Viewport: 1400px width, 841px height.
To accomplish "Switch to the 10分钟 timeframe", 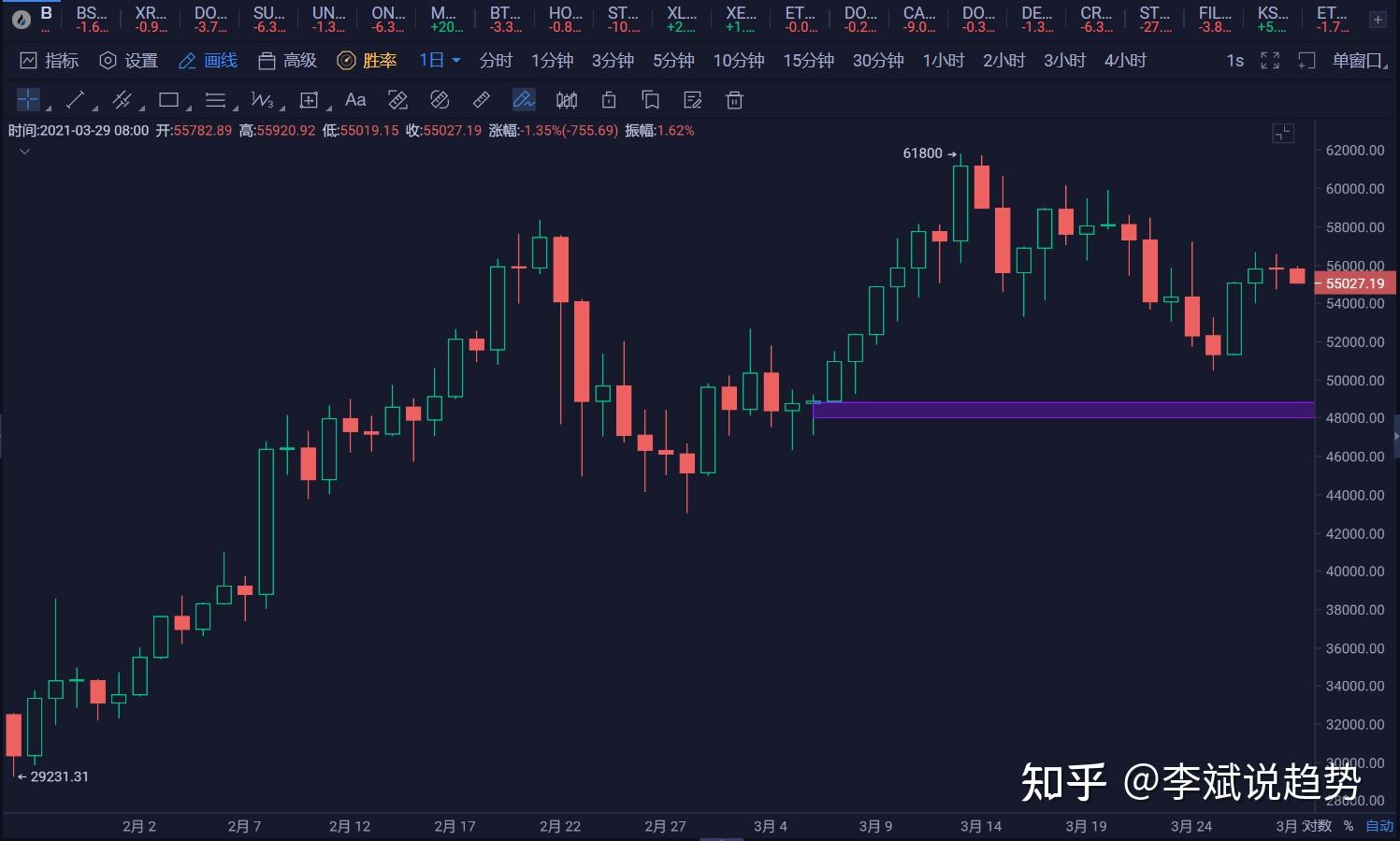I will [x=739, y=61].
